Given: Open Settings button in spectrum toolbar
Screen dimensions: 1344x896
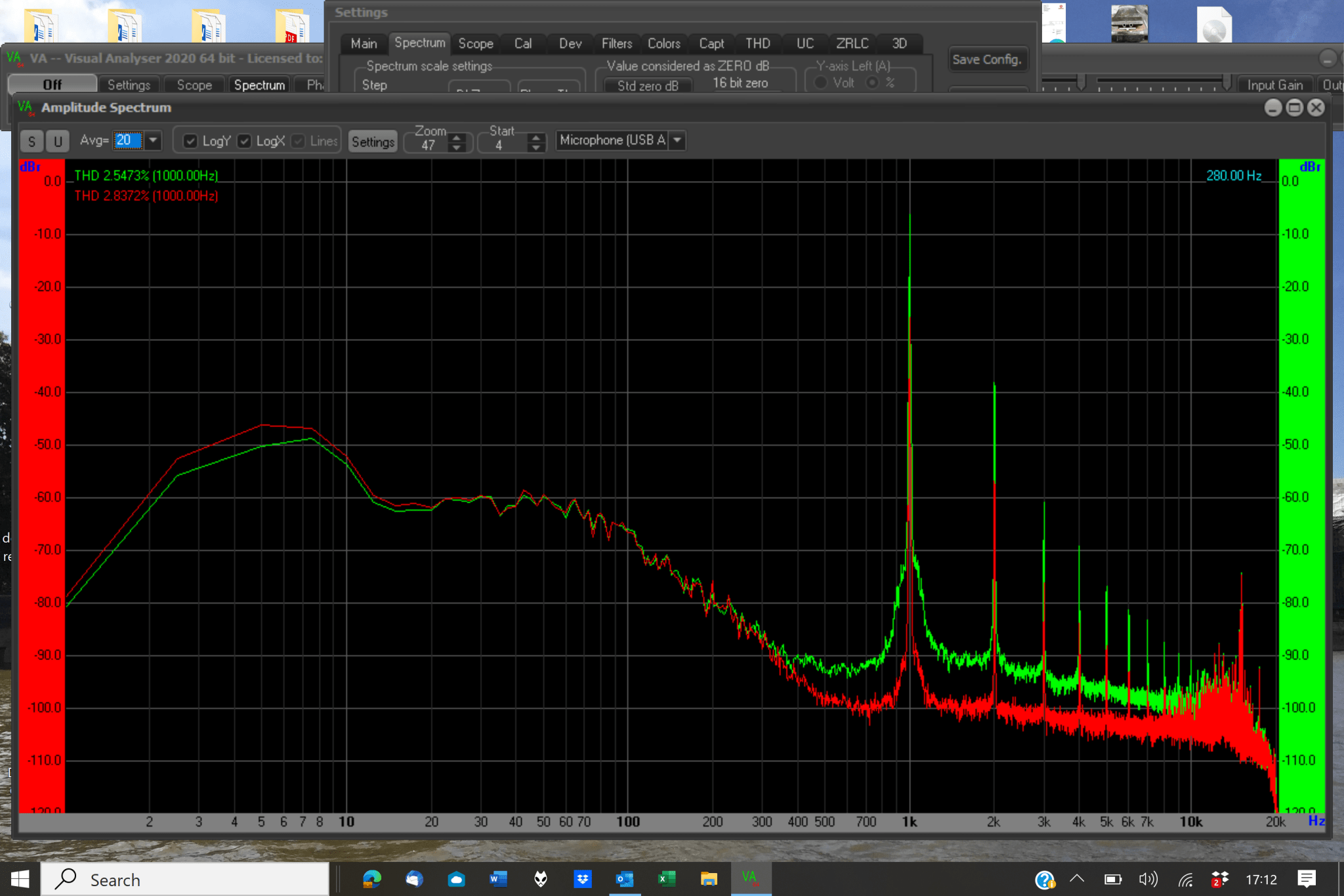Looking at the screenshot, I should [x=373, y=142].
